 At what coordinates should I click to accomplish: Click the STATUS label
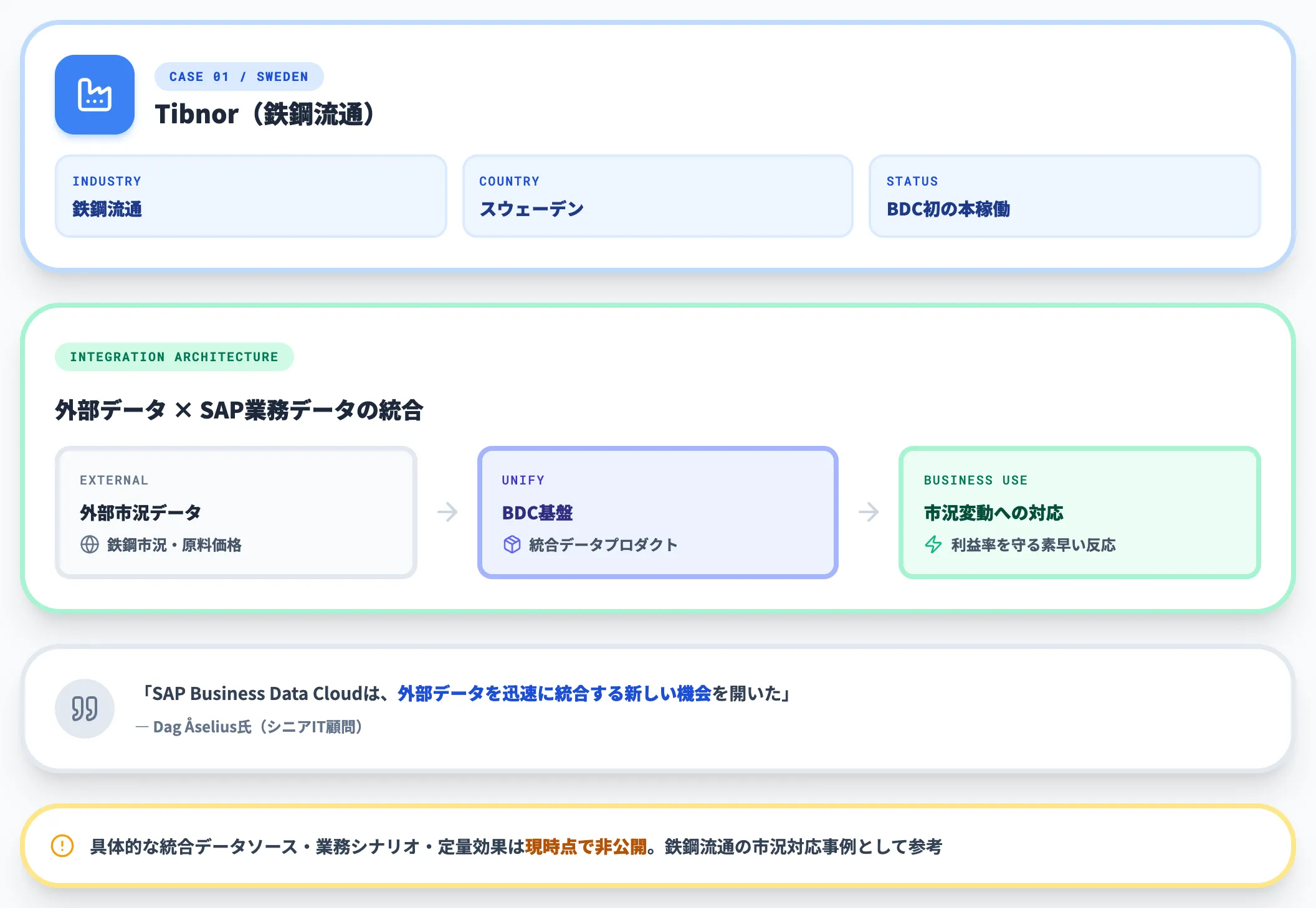[x=912, y=181]
